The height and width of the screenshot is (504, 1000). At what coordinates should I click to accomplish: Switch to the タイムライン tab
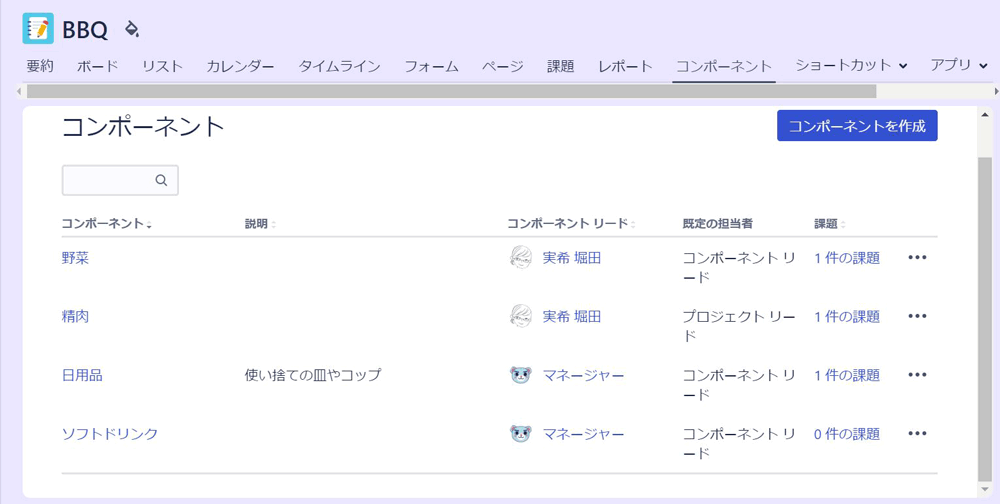340,66
